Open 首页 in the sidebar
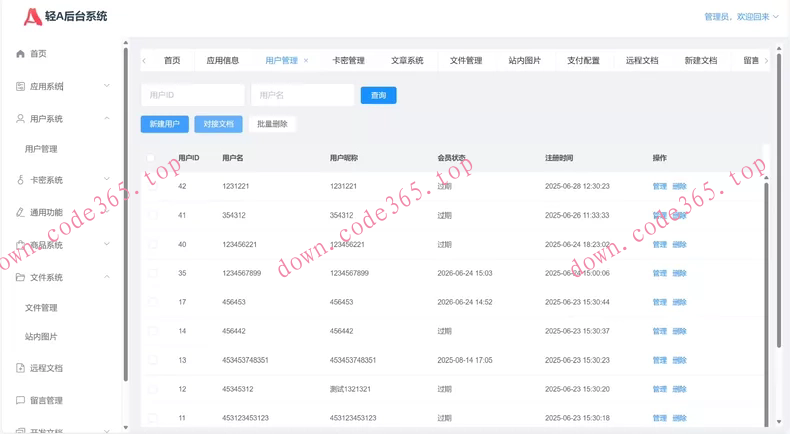Image resolution: width=790 pixels, height=434 pixels. pyautogui.click(x=38, y=53)
